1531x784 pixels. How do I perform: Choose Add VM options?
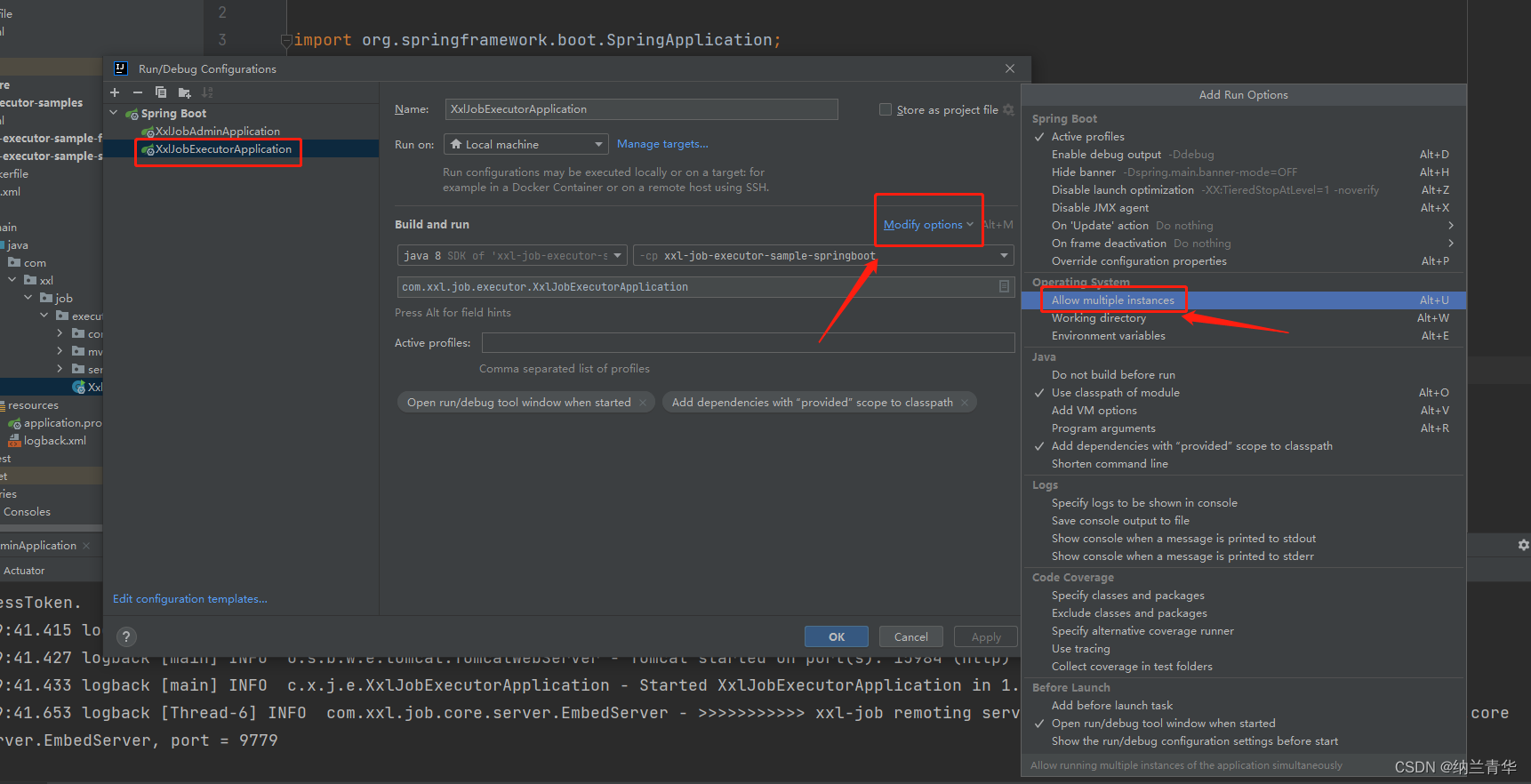click(x=1244, y=411)
